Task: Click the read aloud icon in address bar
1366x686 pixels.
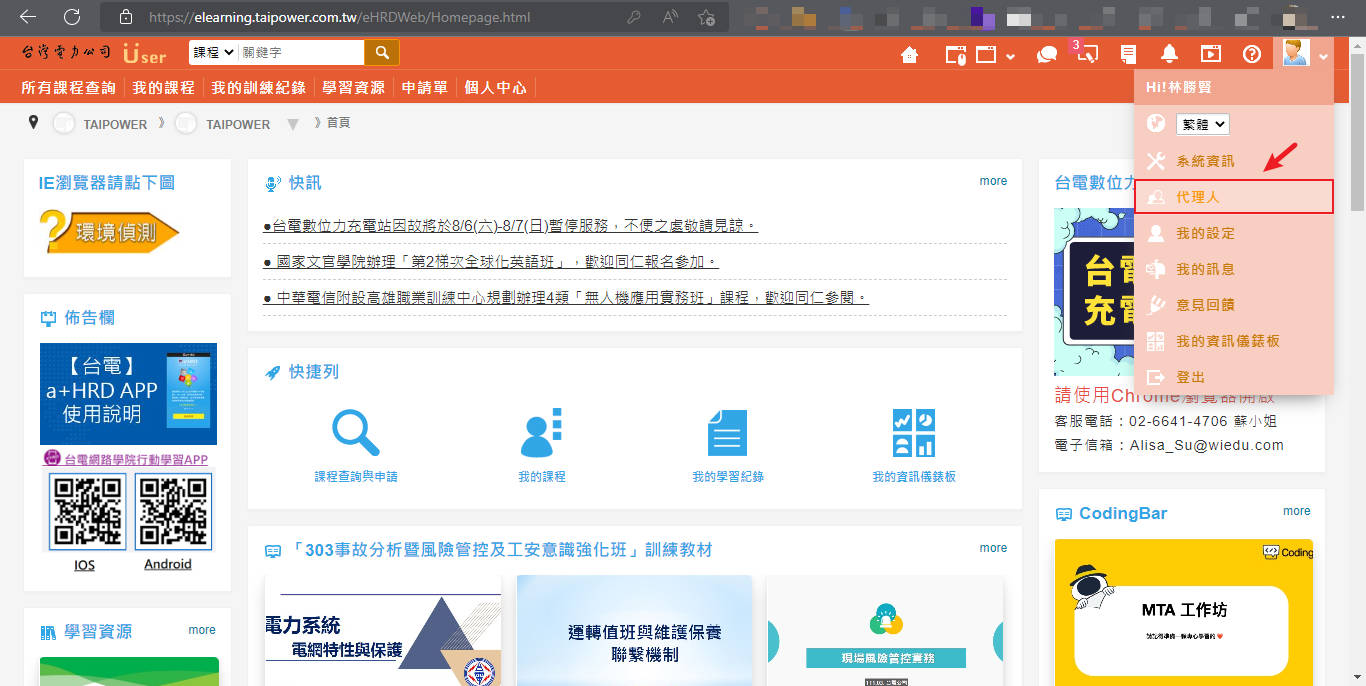Action: [x=671, y=17]
